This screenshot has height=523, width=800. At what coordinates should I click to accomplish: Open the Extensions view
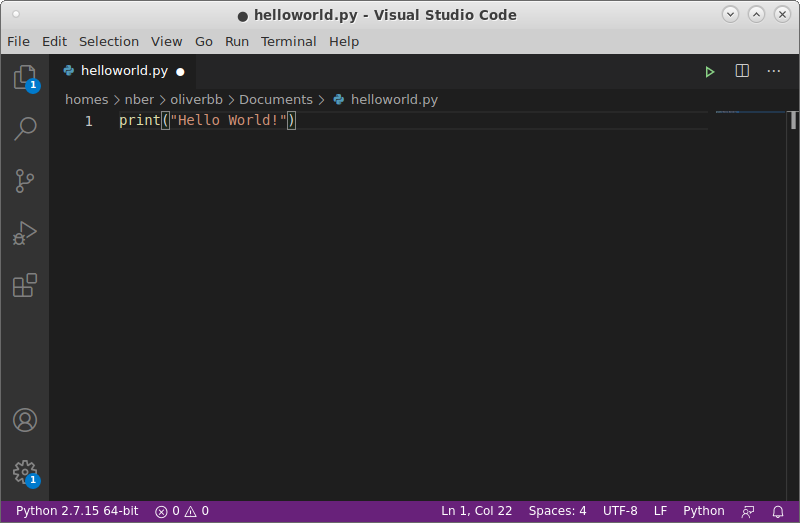click(x=25, y=286)
